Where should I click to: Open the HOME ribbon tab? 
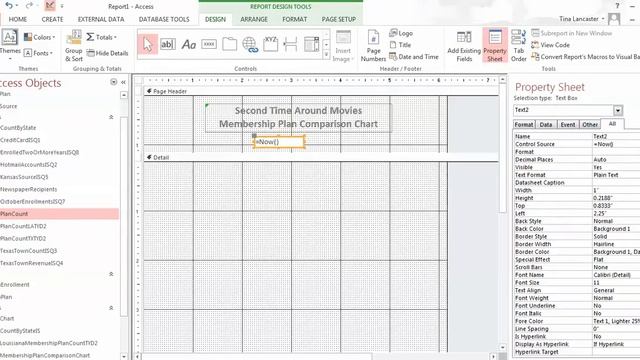(x=18, y=19)
